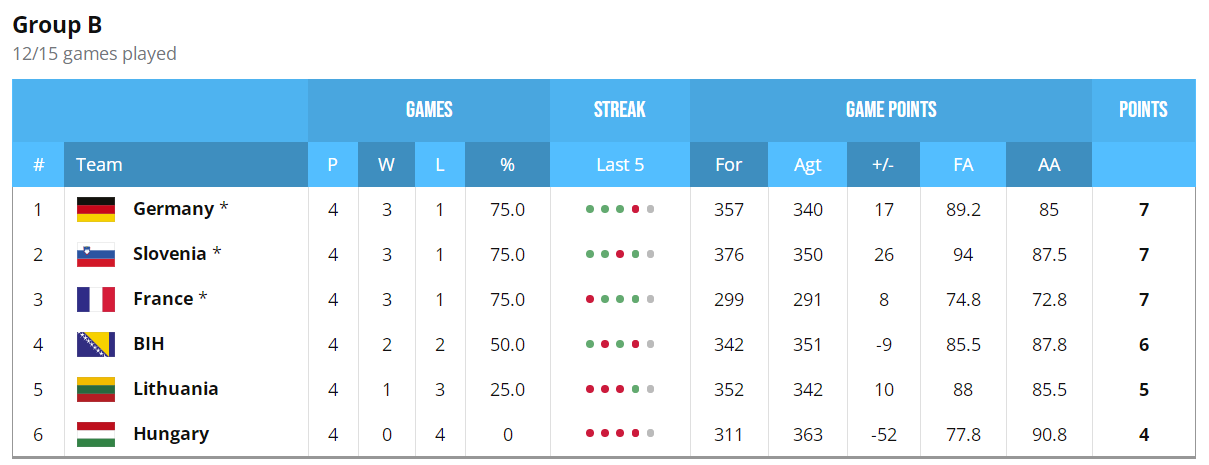
Task: Click the POINTS column header
Action: point(1143,110)
